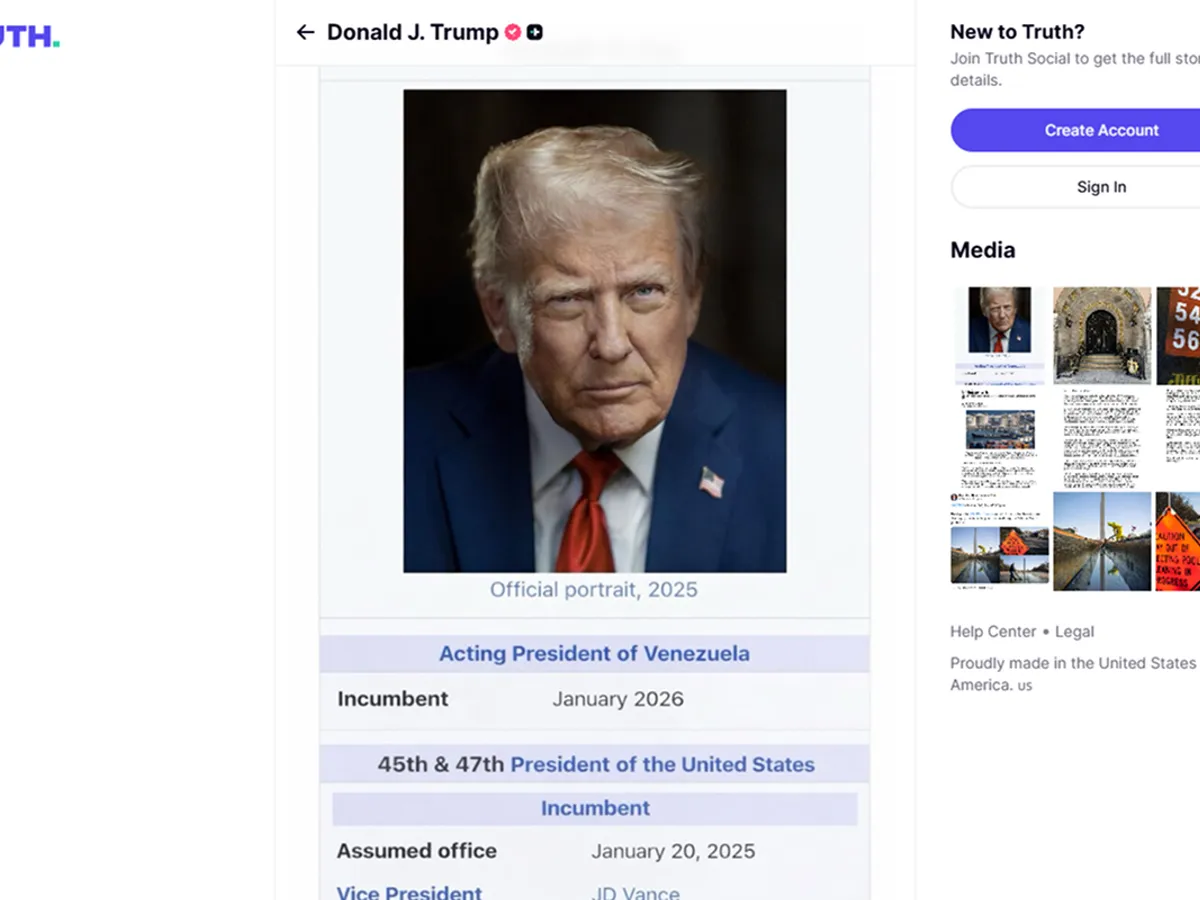The image size is (1200, 900).
Task: Open the Acting President of Venezuela link
Action: (594, 653)
